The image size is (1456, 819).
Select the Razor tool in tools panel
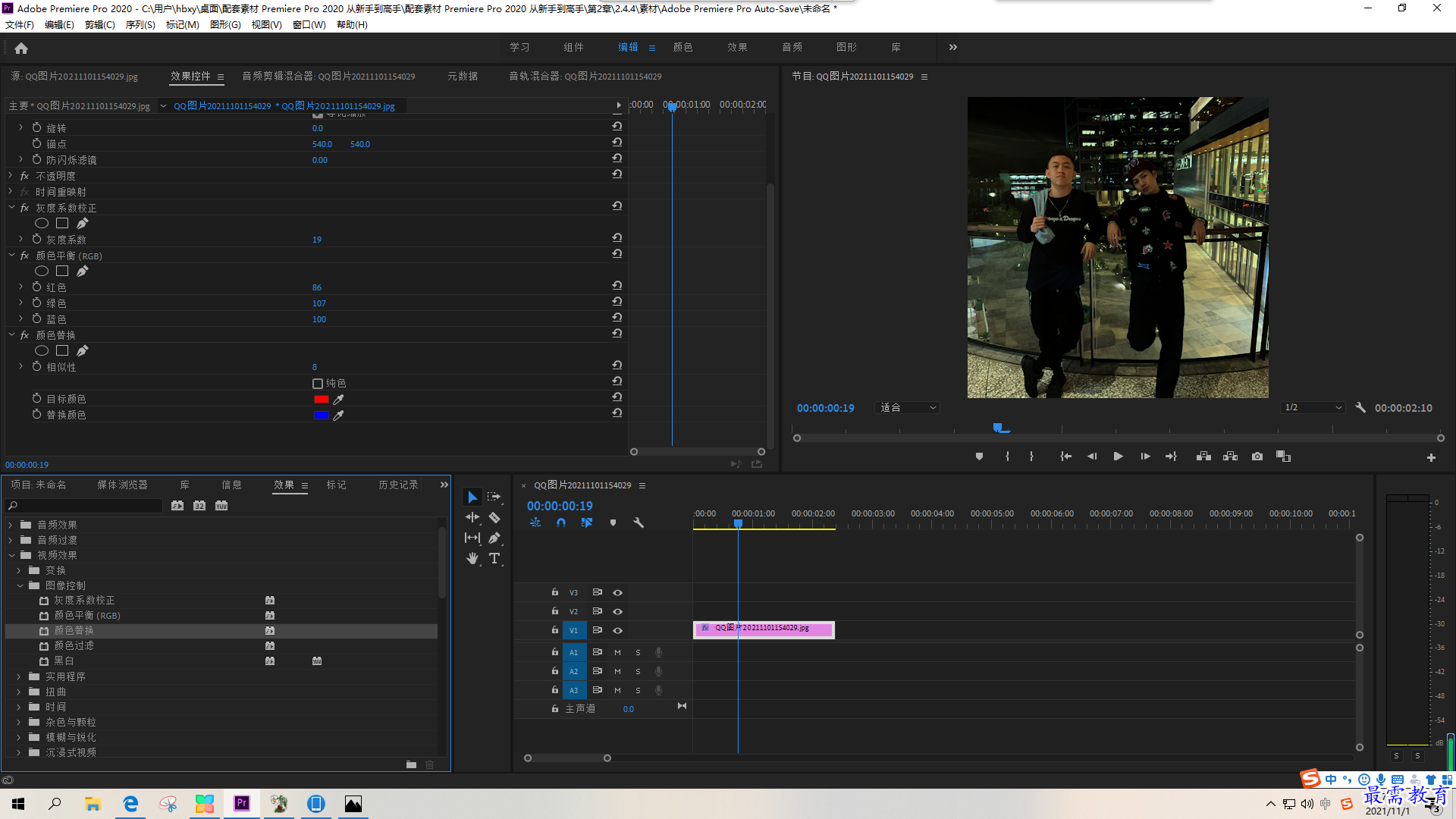[x=494, y=518]
